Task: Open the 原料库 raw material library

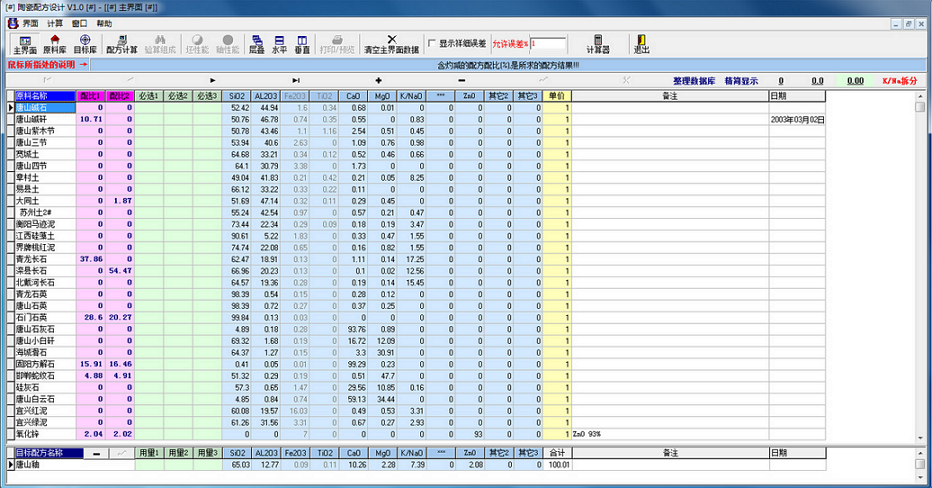Action: (54, 43)
